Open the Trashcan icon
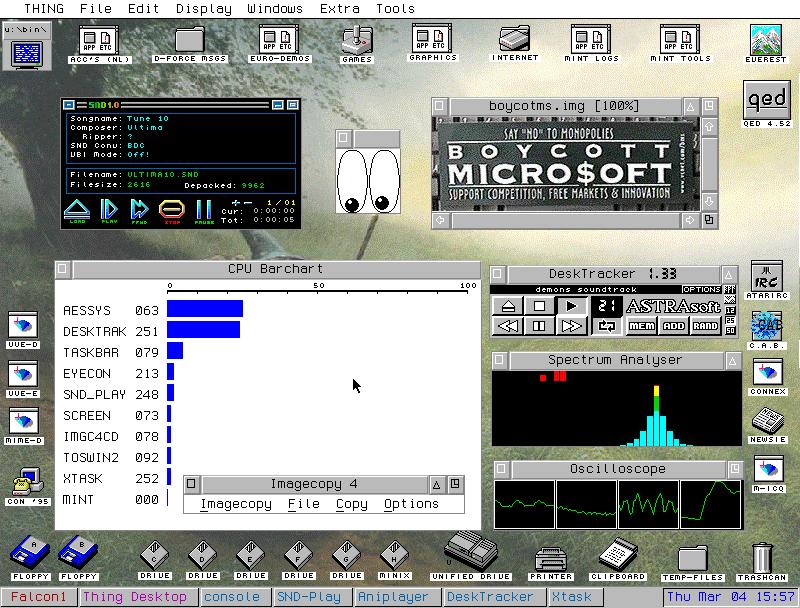The width and height of the screenshot is (800, 608). coord(761,561)
